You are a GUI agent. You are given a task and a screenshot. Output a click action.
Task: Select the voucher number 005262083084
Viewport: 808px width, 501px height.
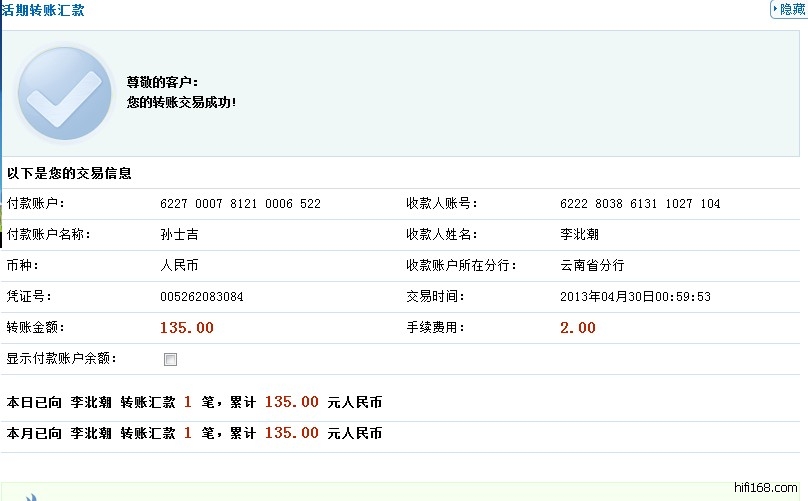[201, 297]
